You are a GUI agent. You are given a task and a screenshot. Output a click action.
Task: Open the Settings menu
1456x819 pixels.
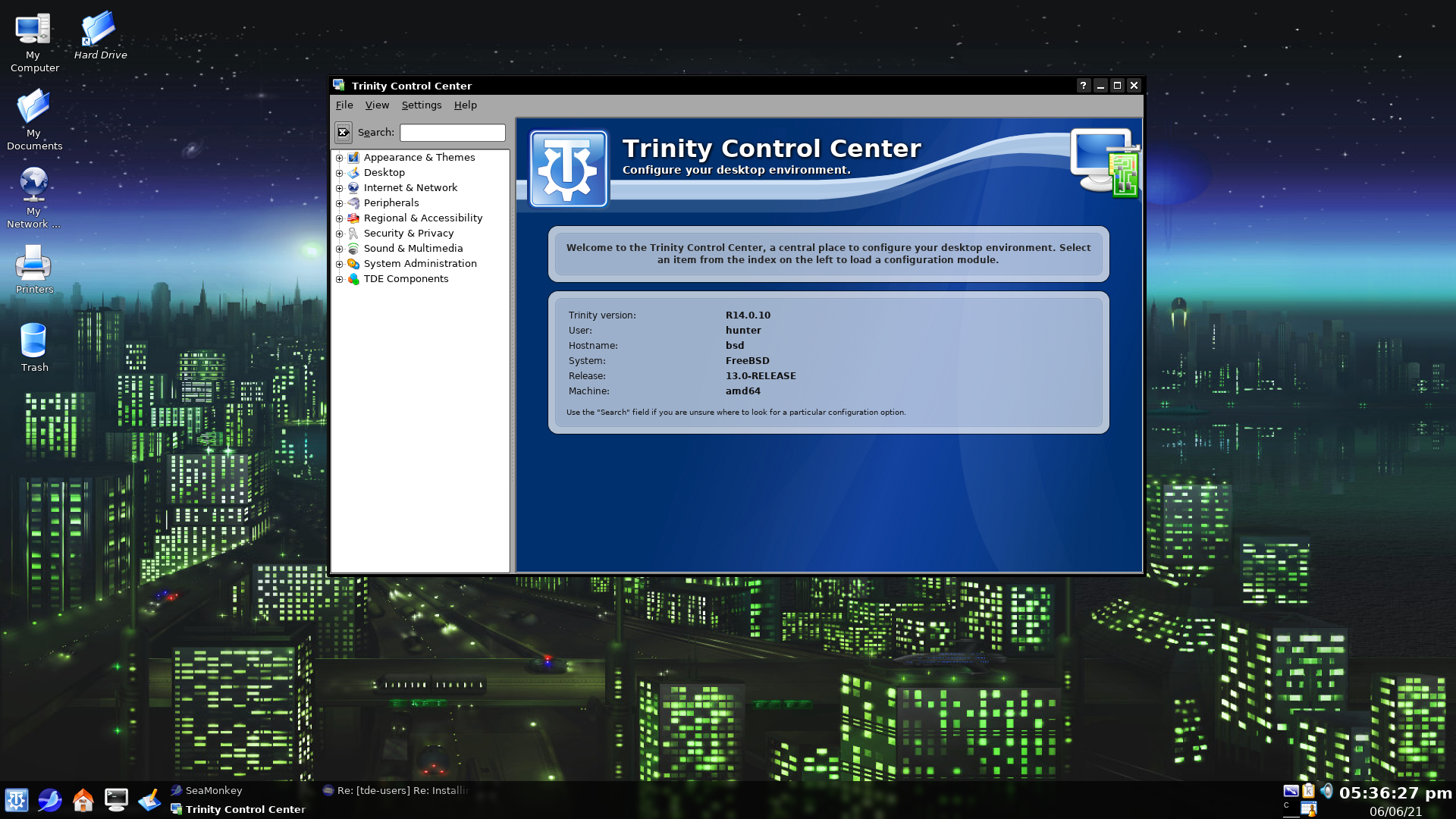tap(422, 105)
